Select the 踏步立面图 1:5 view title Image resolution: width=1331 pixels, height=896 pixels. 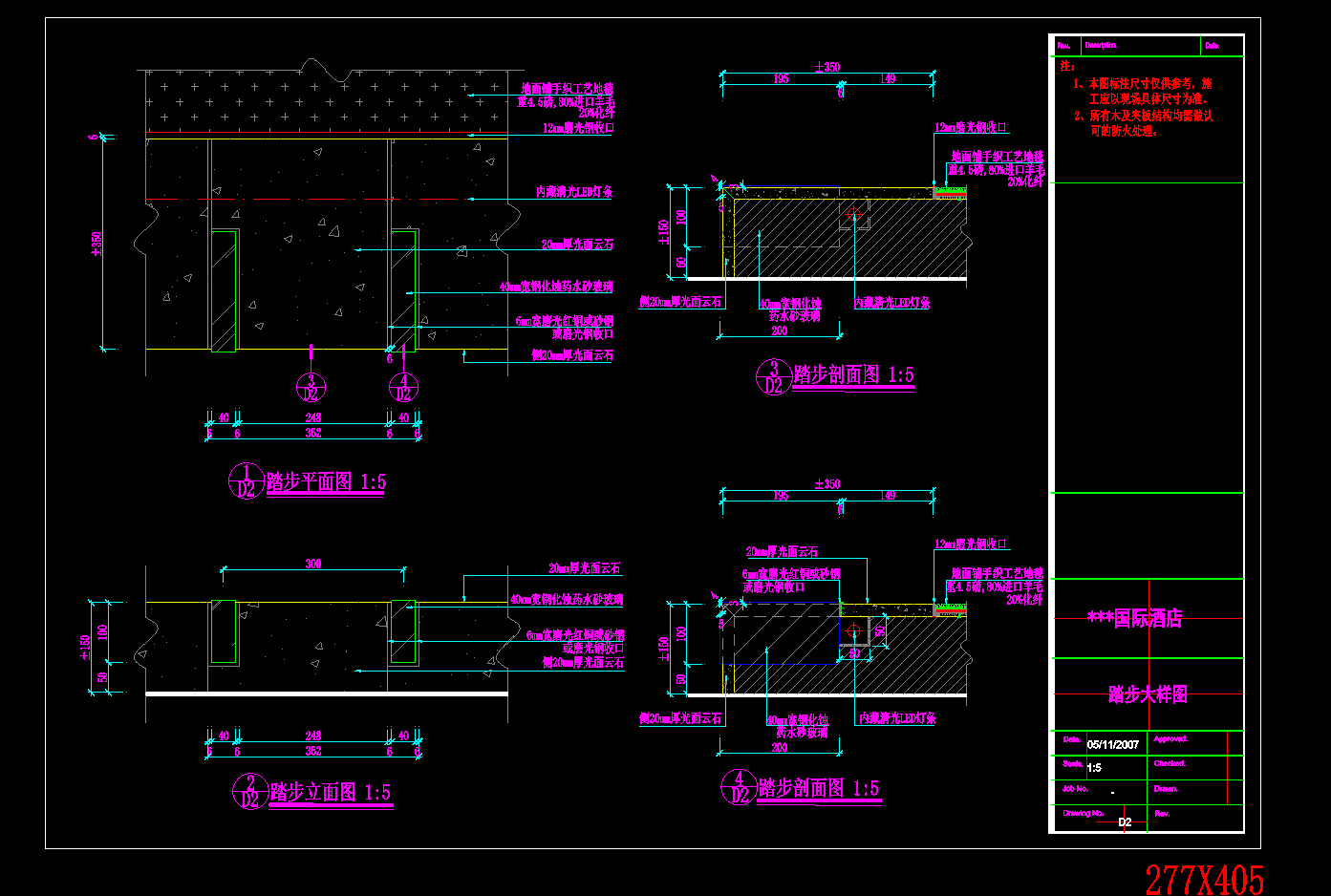point(331,792)
